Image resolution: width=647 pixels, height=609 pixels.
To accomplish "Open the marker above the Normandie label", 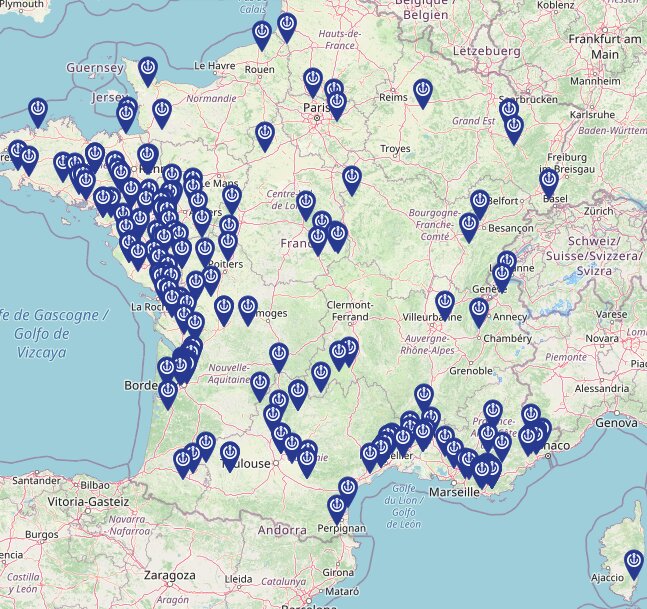I will (x=161, y=112).
